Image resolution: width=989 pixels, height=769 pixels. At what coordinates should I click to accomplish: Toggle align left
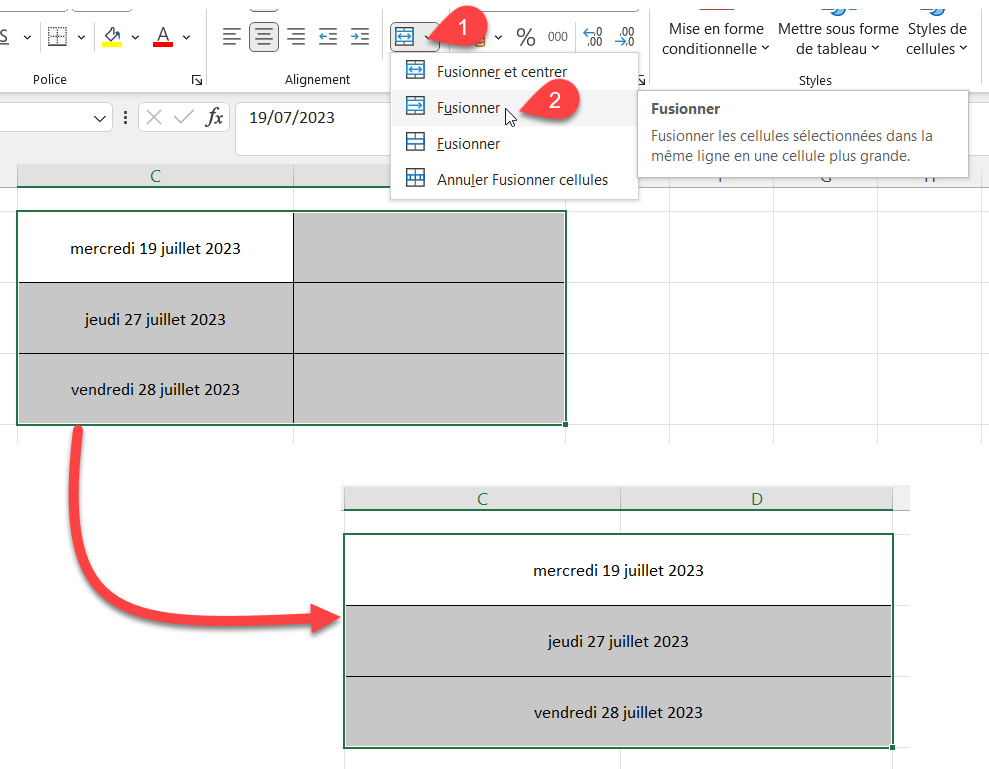click(232, 37)
